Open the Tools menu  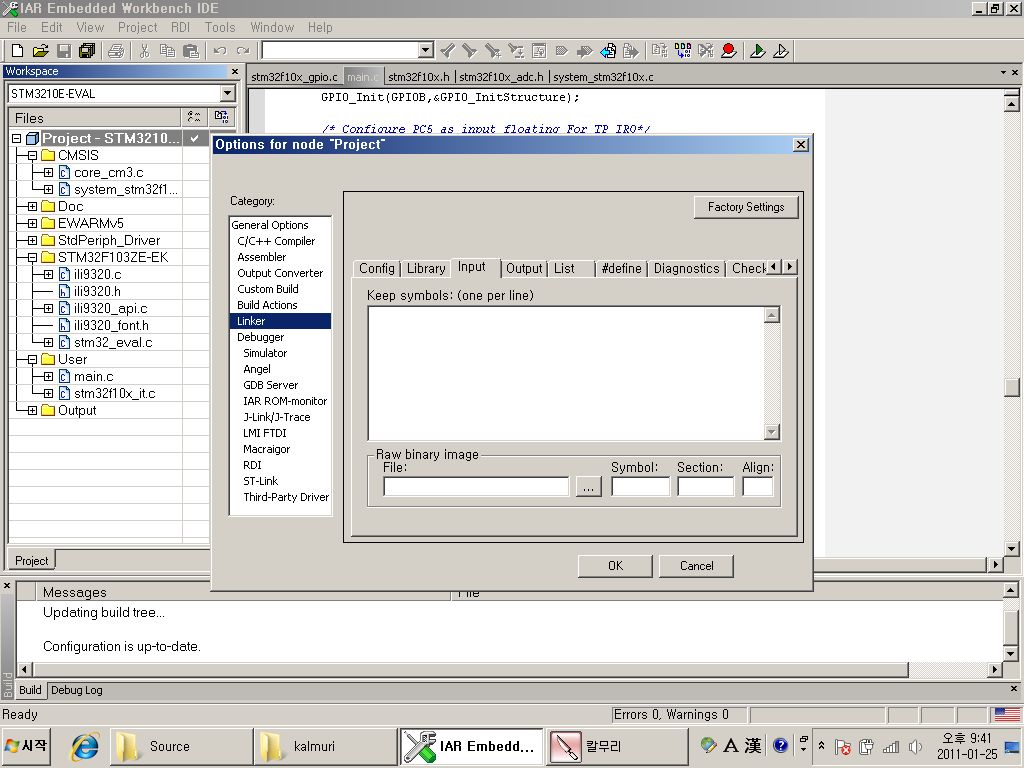(x=219, y=27)
